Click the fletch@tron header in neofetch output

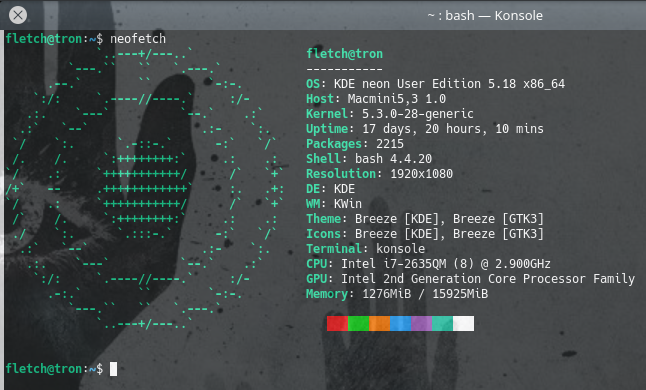[344, 54]
